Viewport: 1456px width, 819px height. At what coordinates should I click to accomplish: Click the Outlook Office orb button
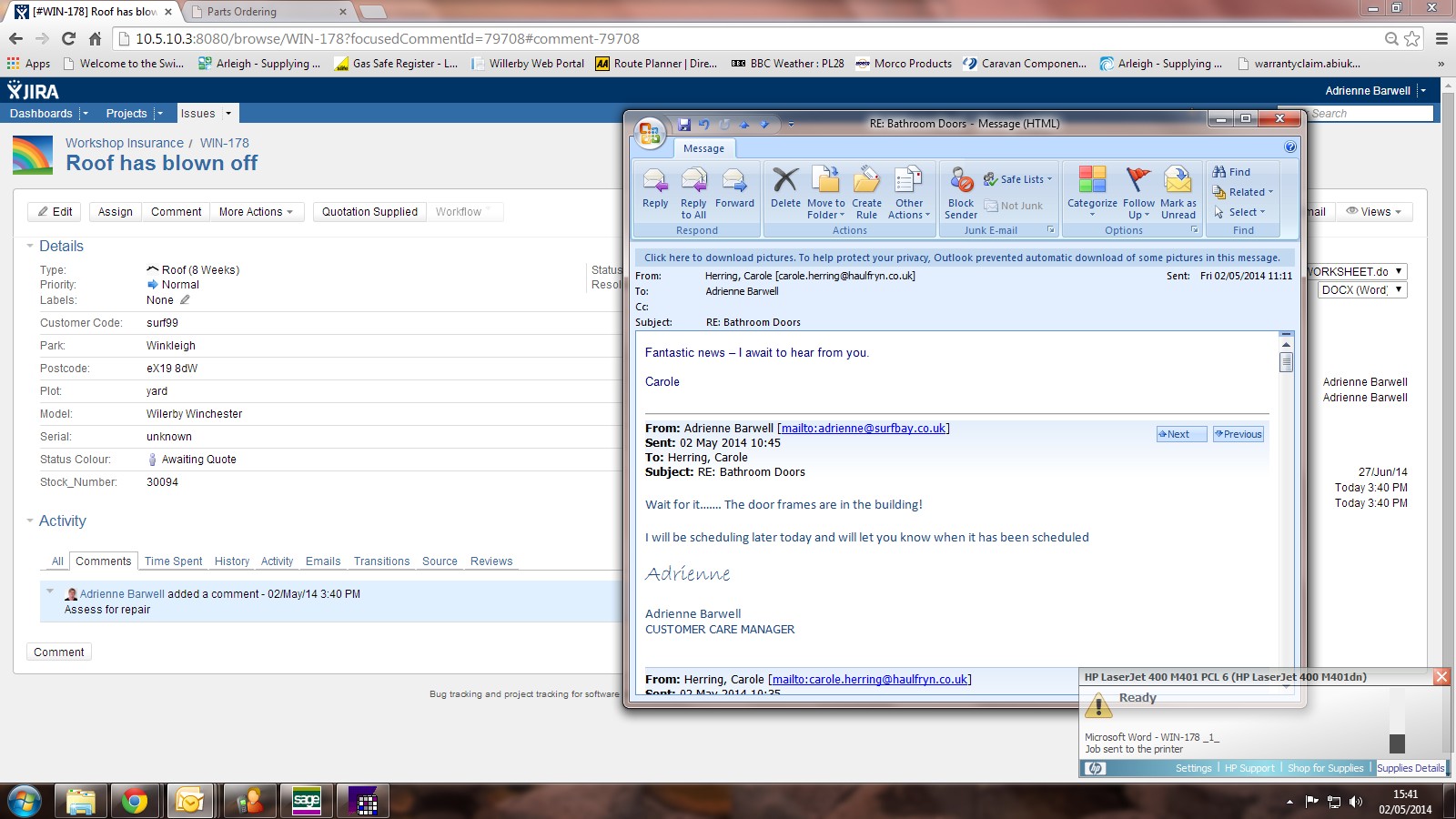point(649,133)
